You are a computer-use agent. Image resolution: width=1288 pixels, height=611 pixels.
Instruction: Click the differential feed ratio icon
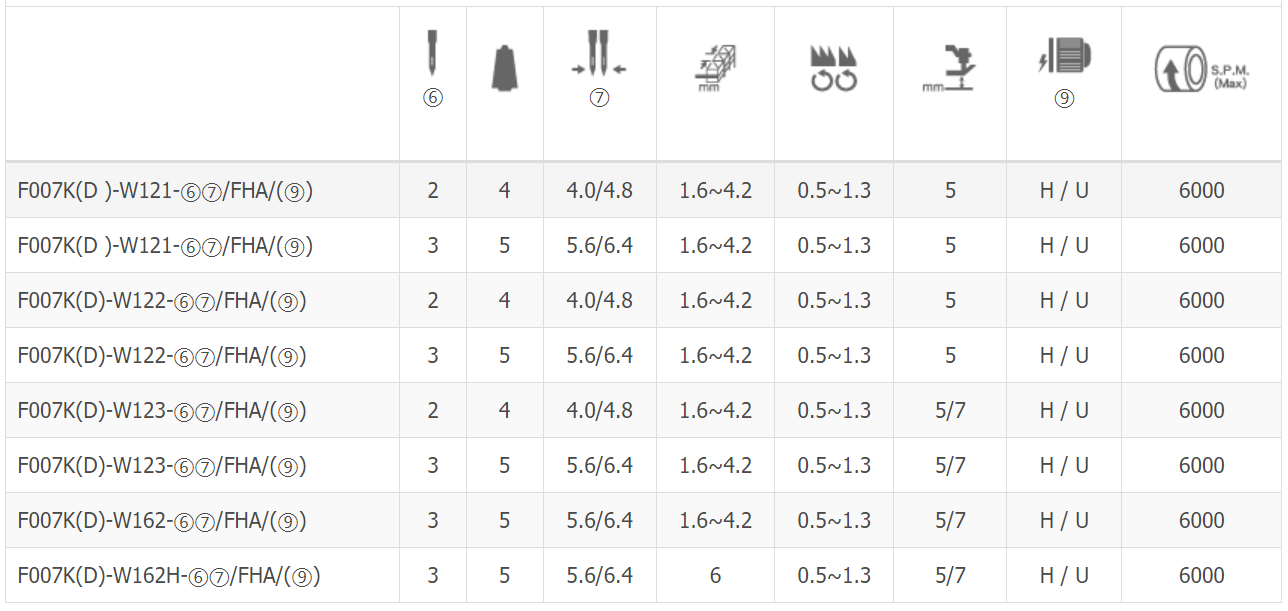tap(833, 69)
